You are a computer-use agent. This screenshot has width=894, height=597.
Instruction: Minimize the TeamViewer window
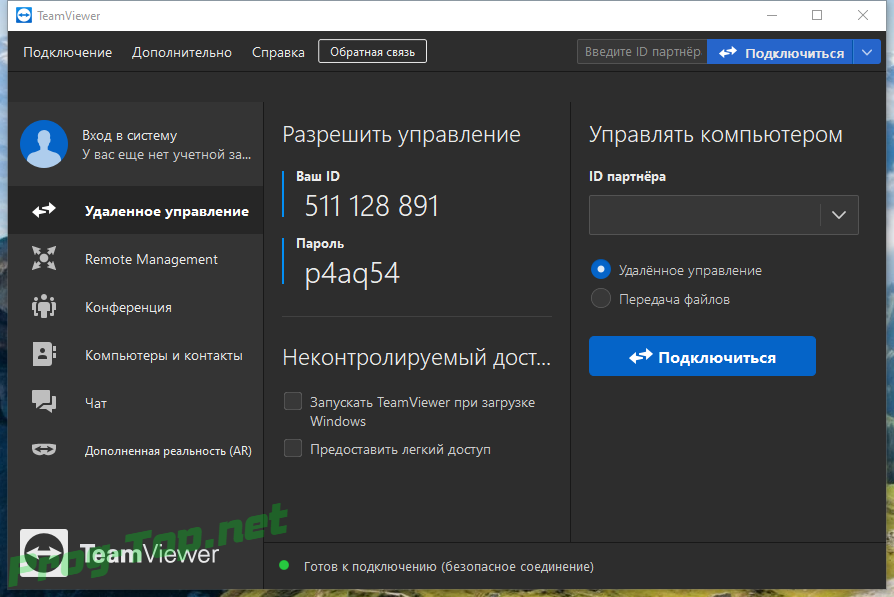pos(772,15)
